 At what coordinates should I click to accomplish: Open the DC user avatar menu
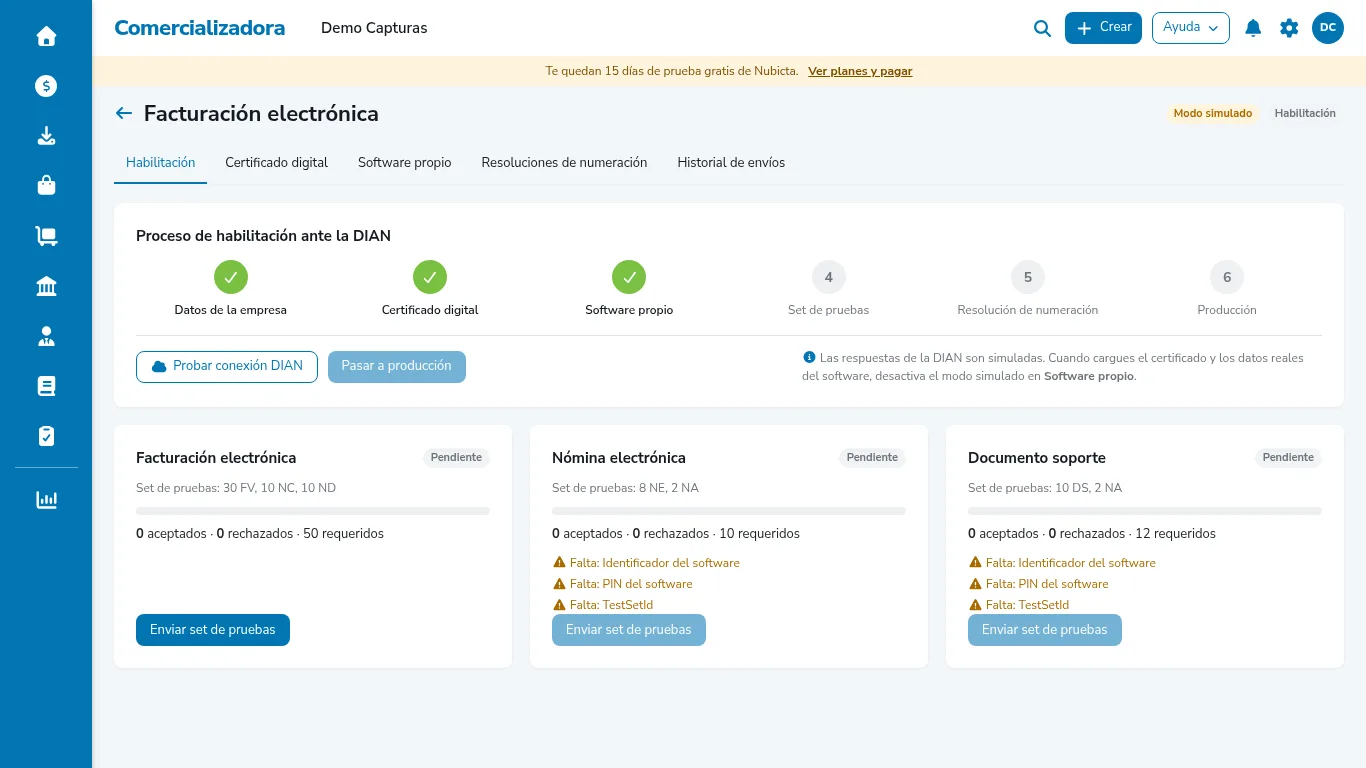click(1328, 28)
